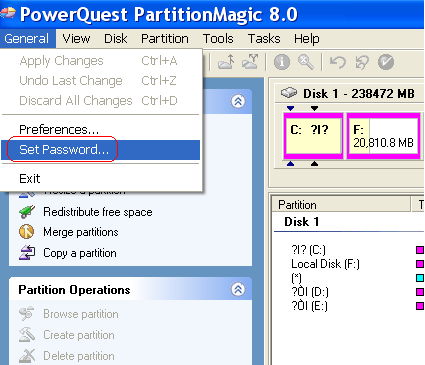Click Redistribute free space task

pyautogui.click(x=98, y=212)
